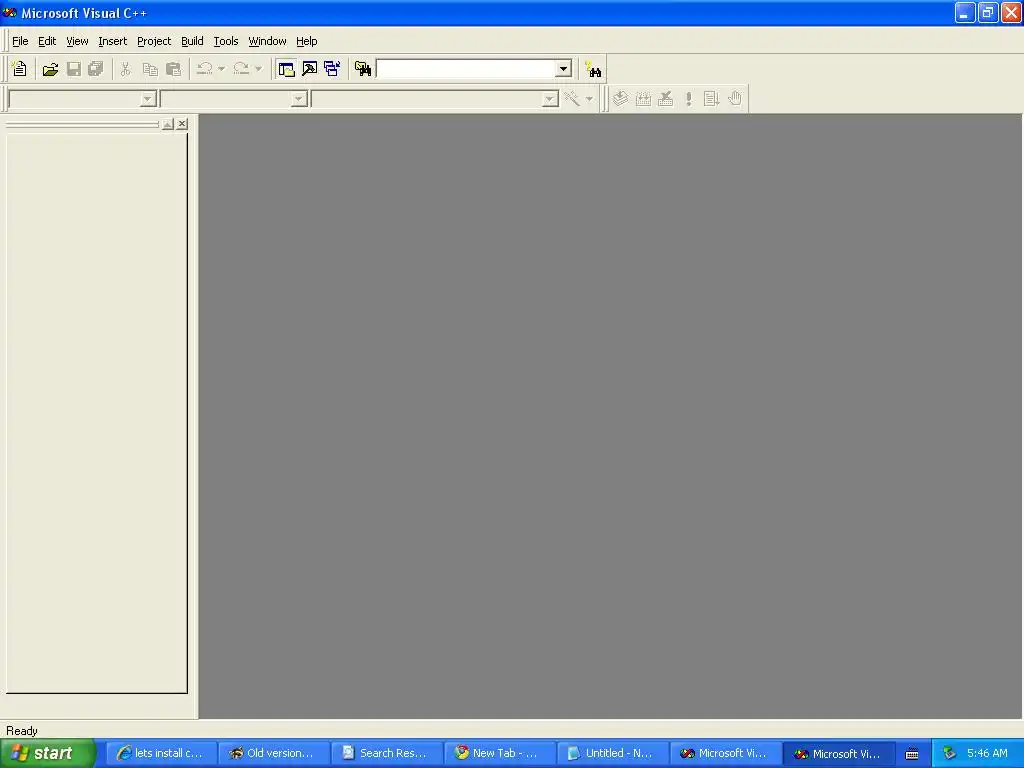Click the Paste clipboard icon
This screenshot has height=768, width=1024.
click(174, 69)
